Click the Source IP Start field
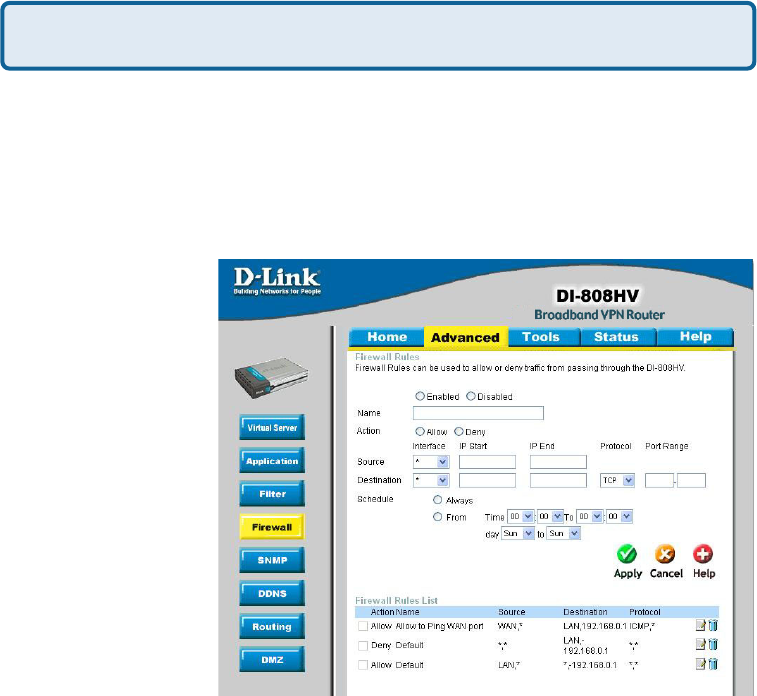 (x=487, y=462)
